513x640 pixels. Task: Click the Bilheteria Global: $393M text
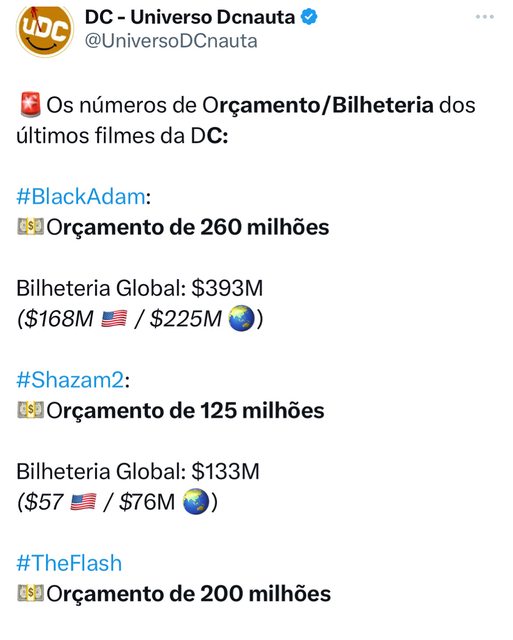pos(140,288)
